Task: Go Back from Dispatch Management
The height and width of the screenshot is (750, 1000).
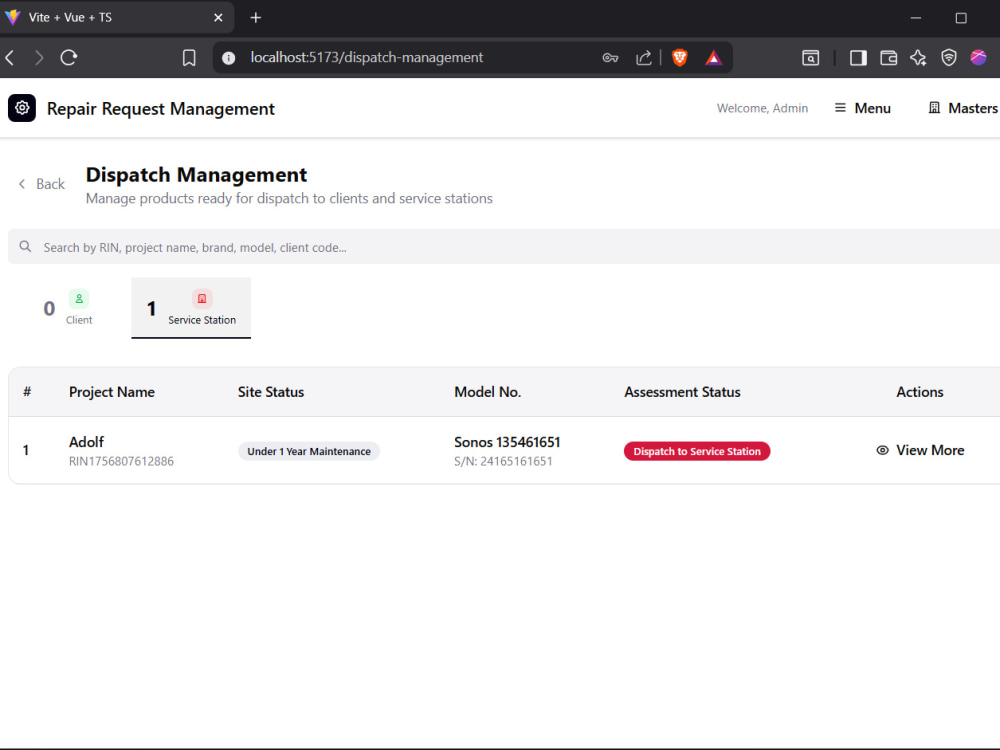Action: tap(42, 184)
